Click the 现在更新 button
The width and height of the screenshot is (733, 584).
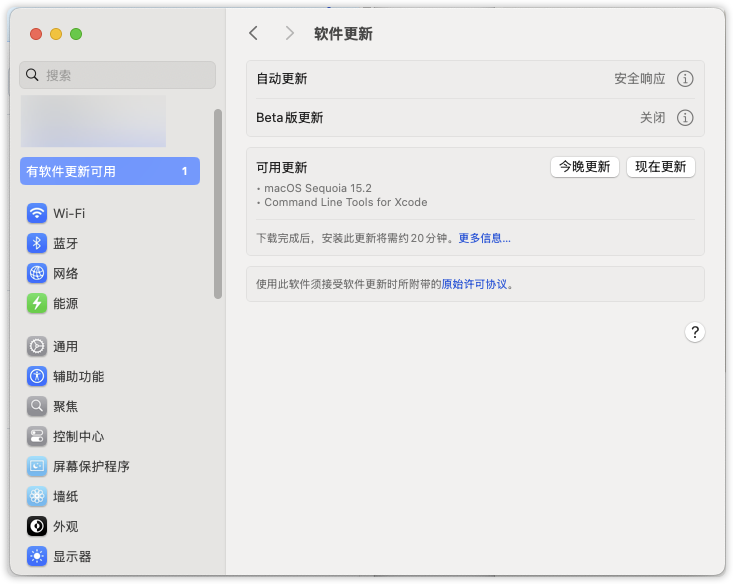(x=661, y=167)
